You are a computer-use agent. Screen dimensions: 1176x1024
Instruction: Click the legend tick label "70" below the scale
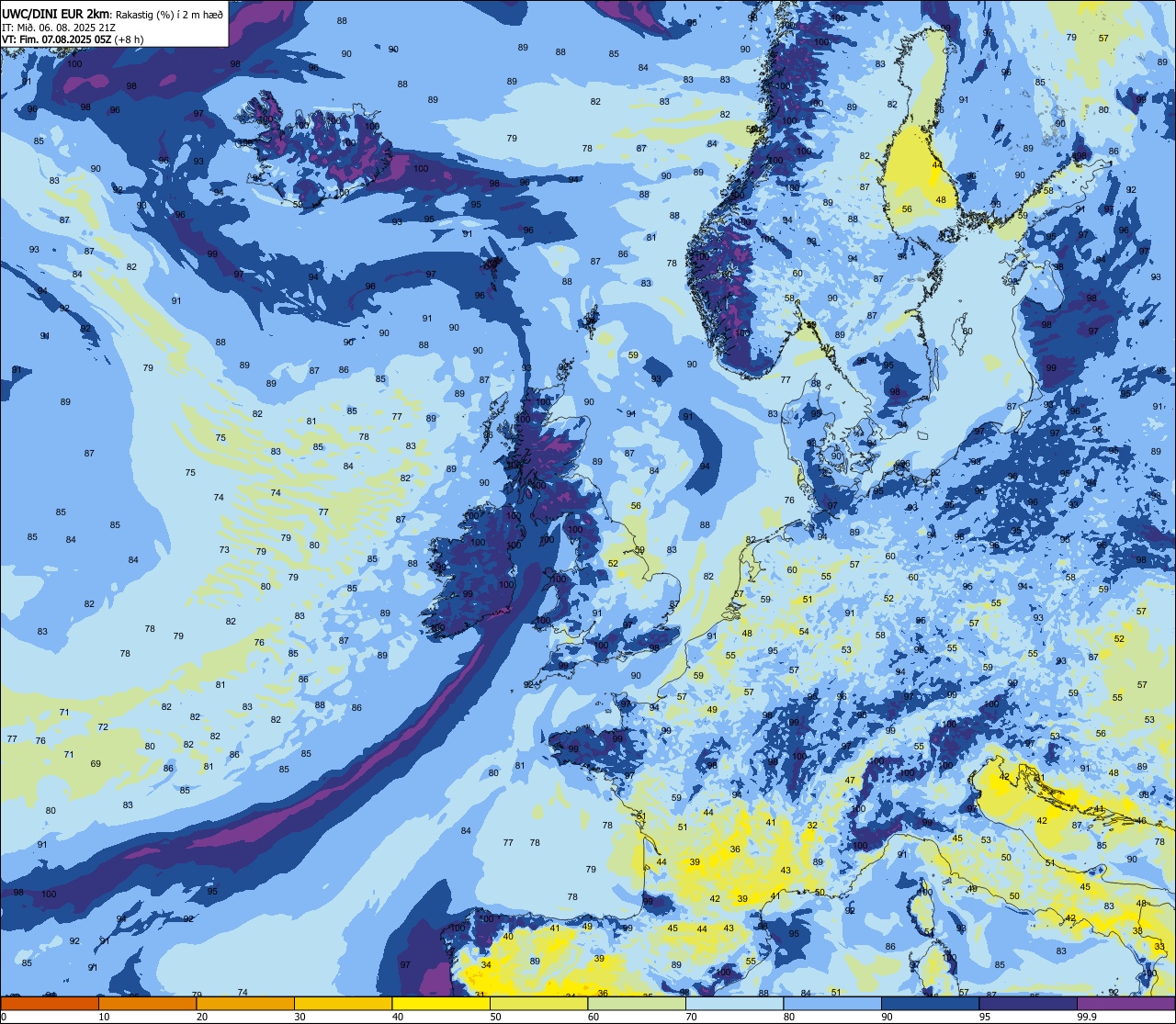(691, 1017)
